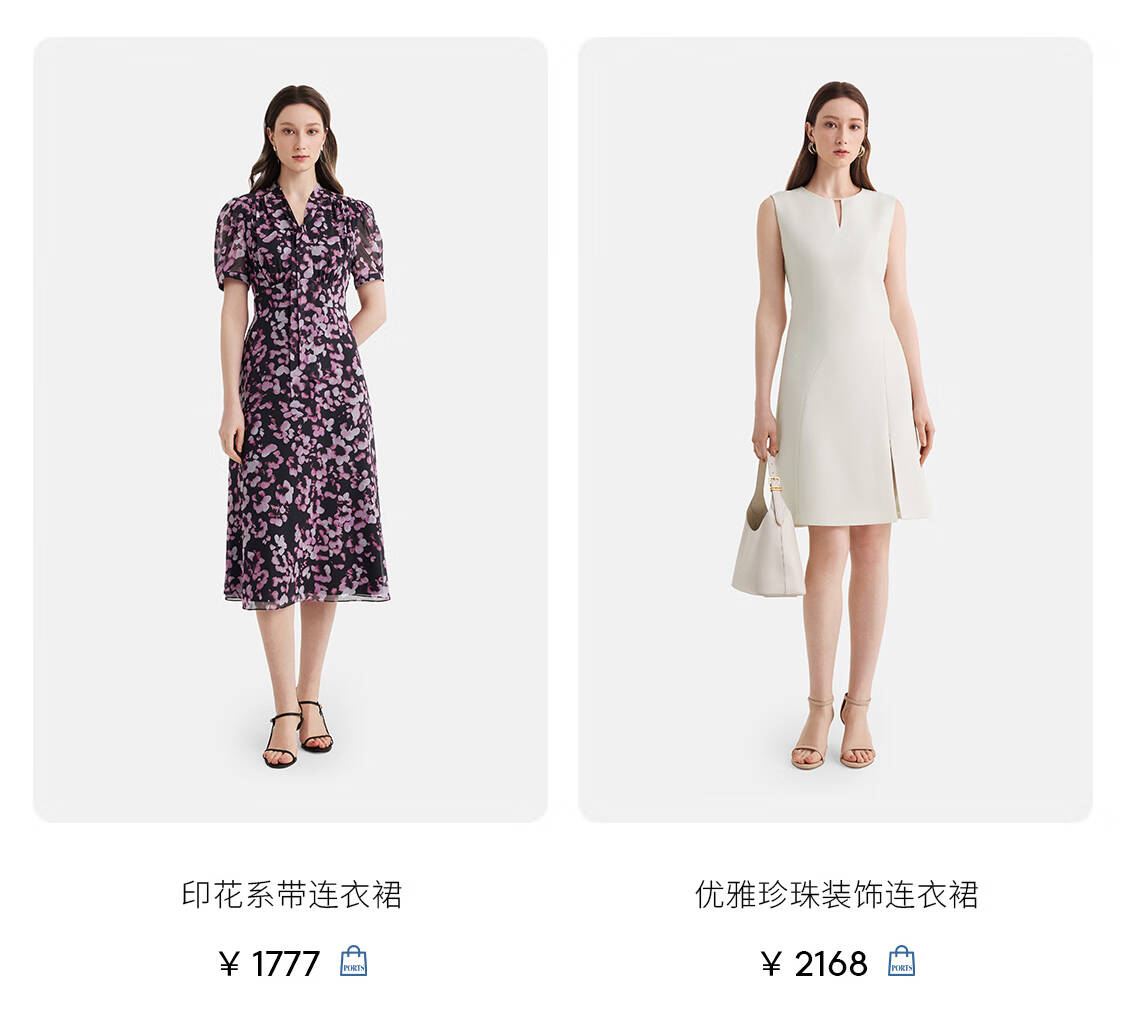Click the black strappy sandals
Screen dimensions: 1125x1026
tap(298, 734)
